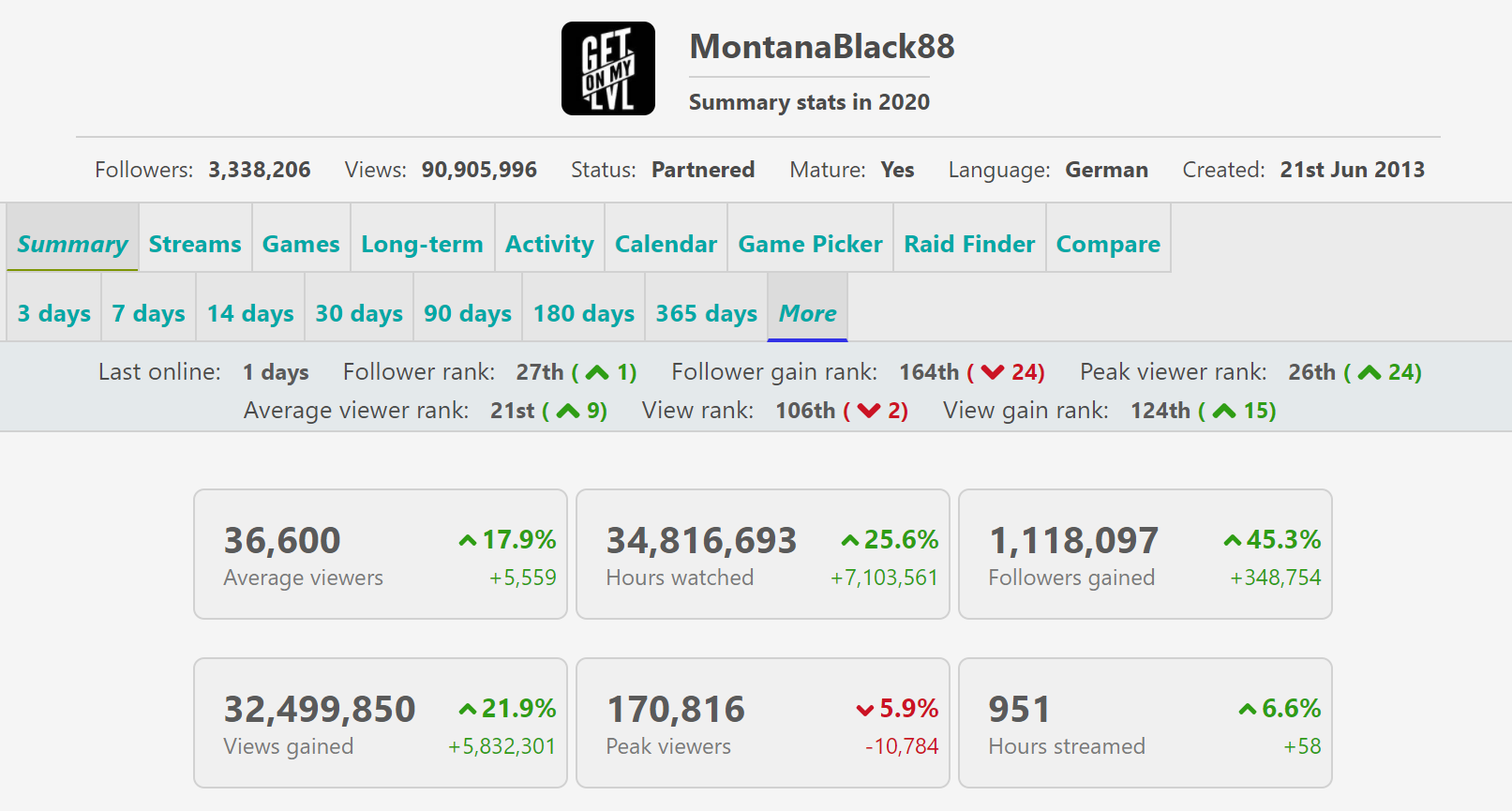
Task: Open the Calendar tab
Action: pyautogui.click(x=666, y=244)
